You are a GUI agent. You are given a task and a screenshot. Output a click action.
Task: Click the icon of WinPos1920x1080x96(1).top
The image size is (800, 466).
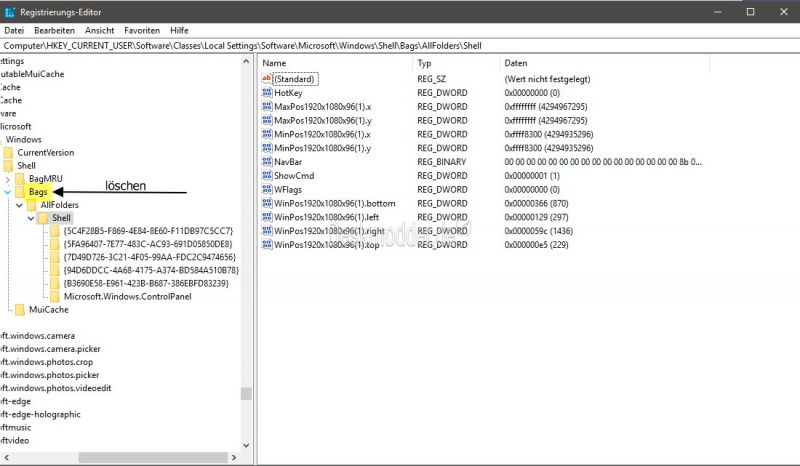(266, 244)
